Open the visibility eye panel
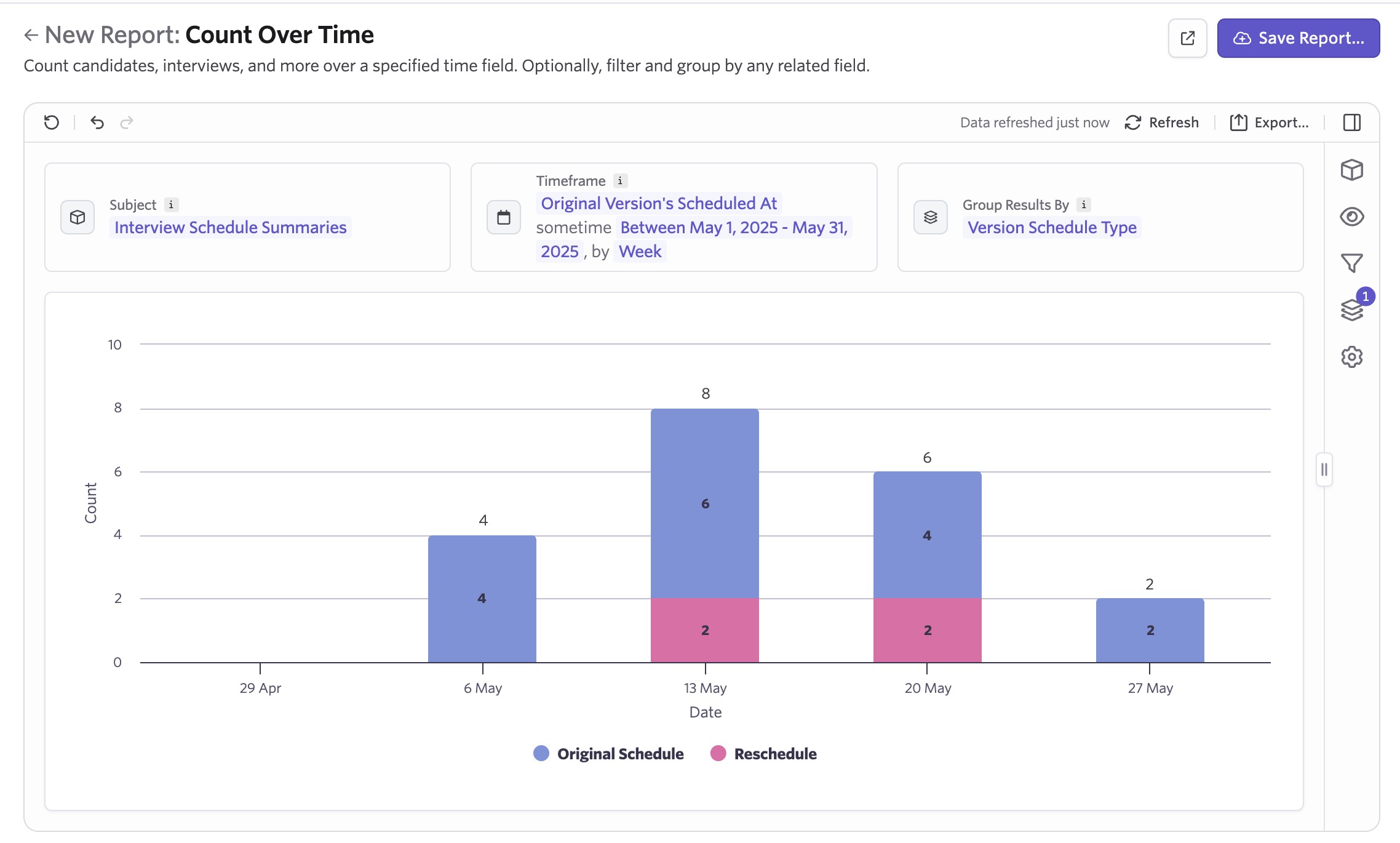Image resolution: width=1400 pixels, height=843 pixels. pos(1351,217)
